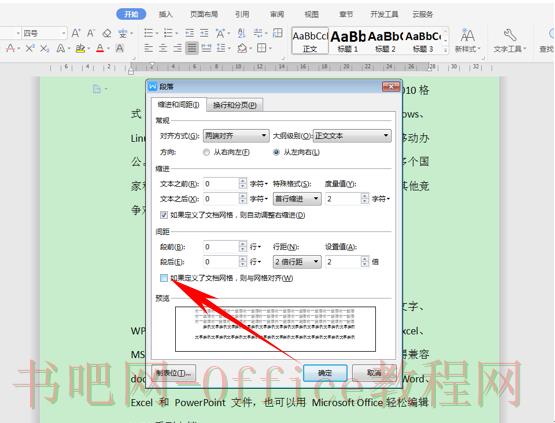Expand the 行距 line spacing dropdown
Image resolution: width=555 pixels, height=423 pixels.
[x=297, y=262]
